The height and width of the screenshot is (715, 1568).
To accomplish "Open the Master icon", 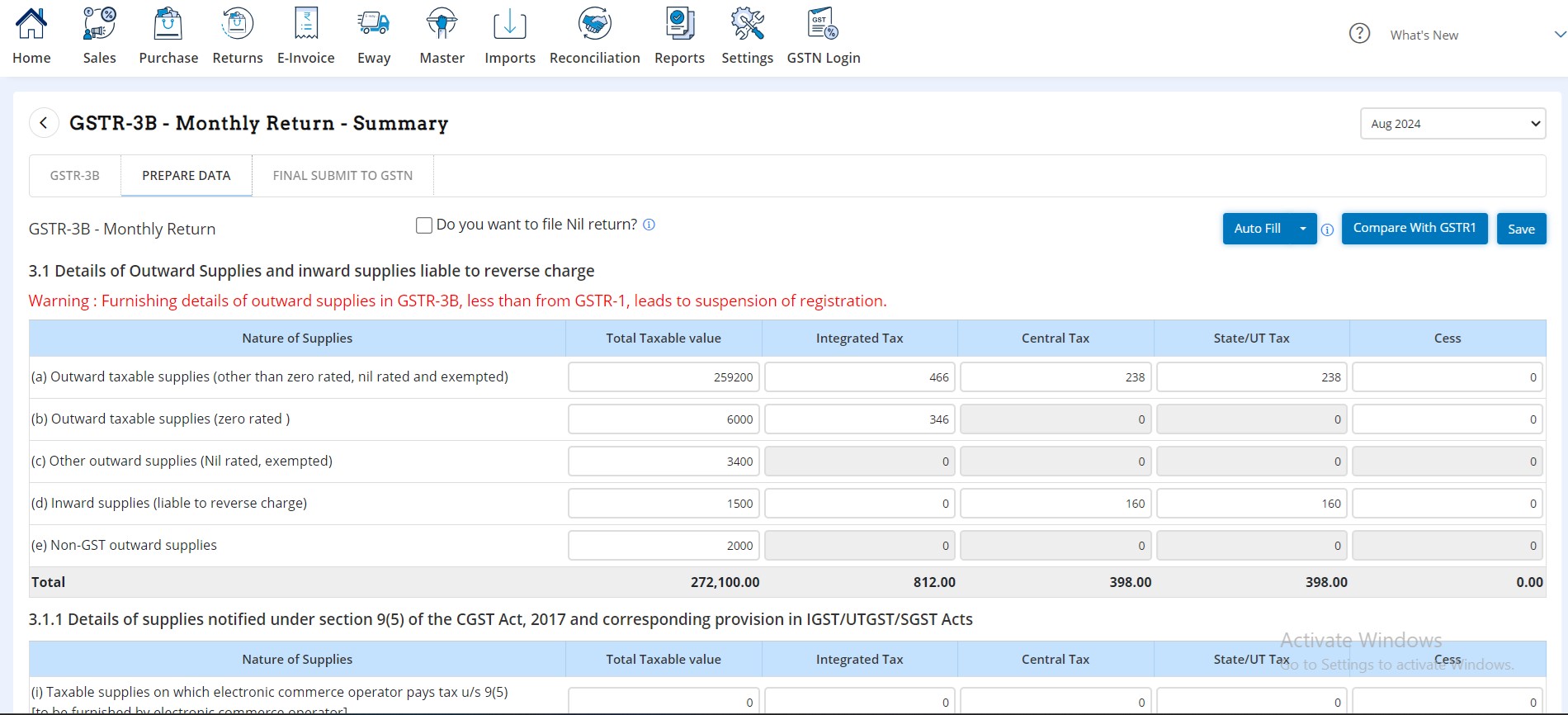I will point(442,24).
